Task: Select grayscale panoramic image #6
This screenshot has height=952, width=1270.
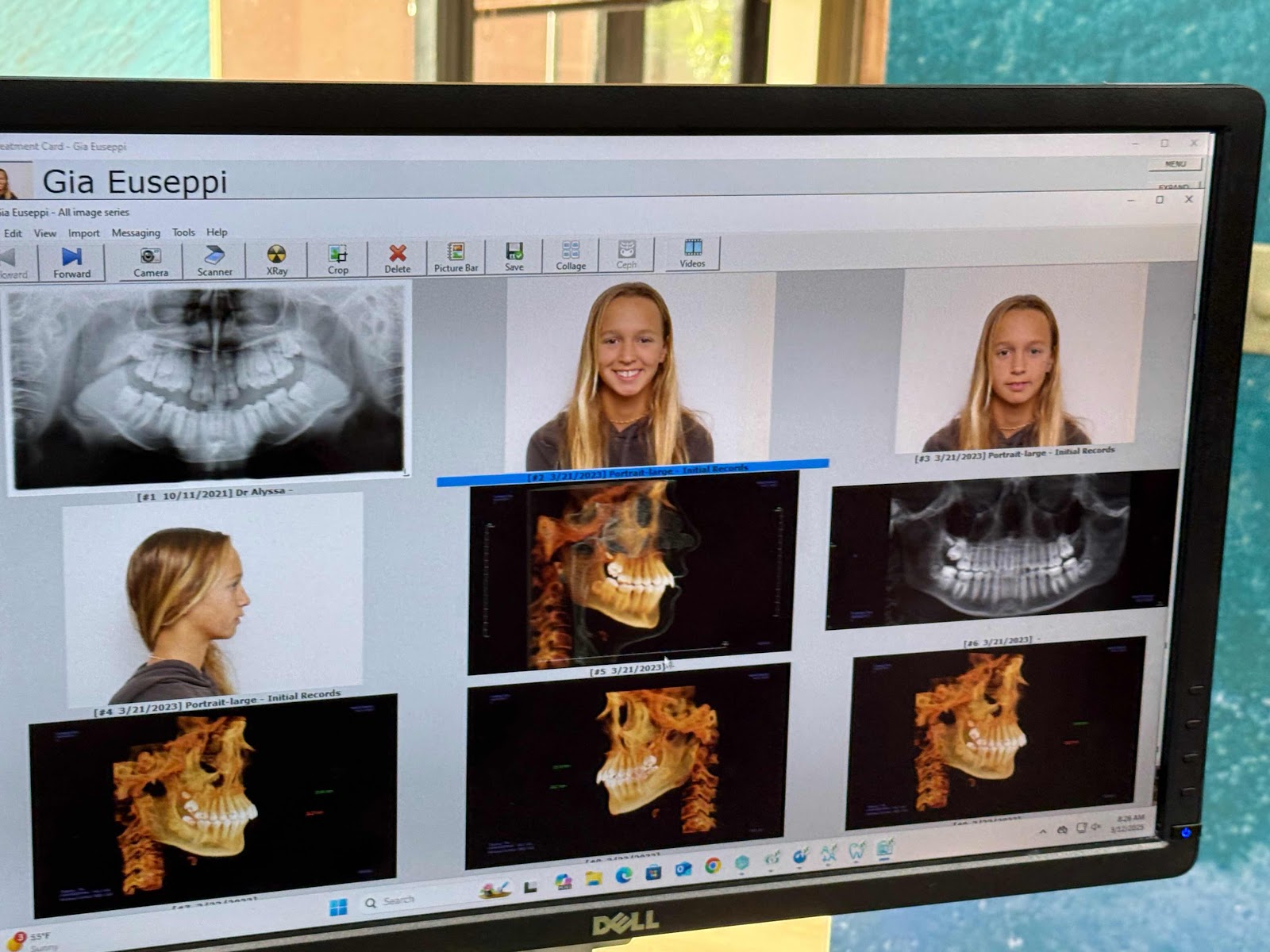Action: 1000,551
